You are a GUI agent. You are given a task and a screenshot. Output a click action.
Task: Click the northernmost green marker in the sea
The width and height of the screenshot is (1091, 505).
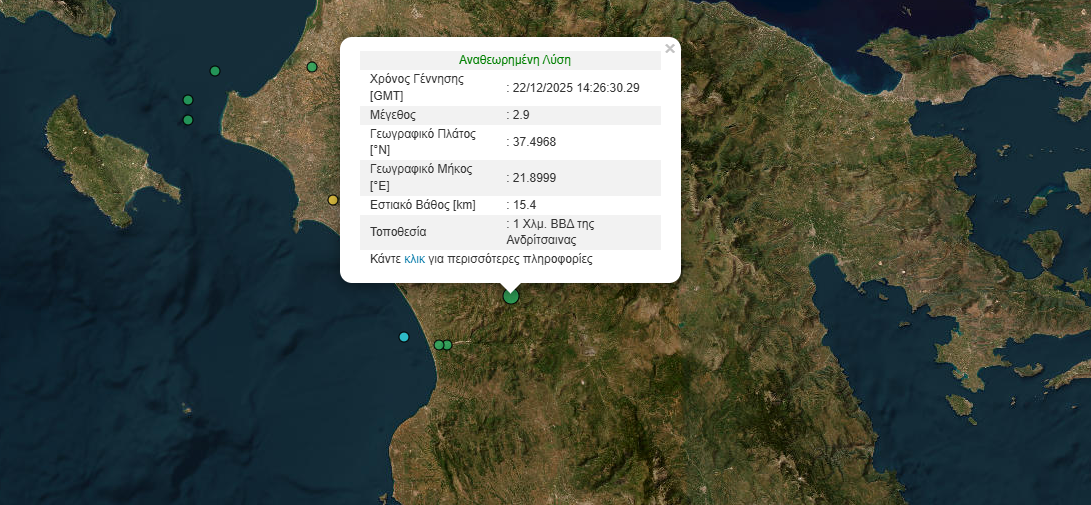click(214, 71)
